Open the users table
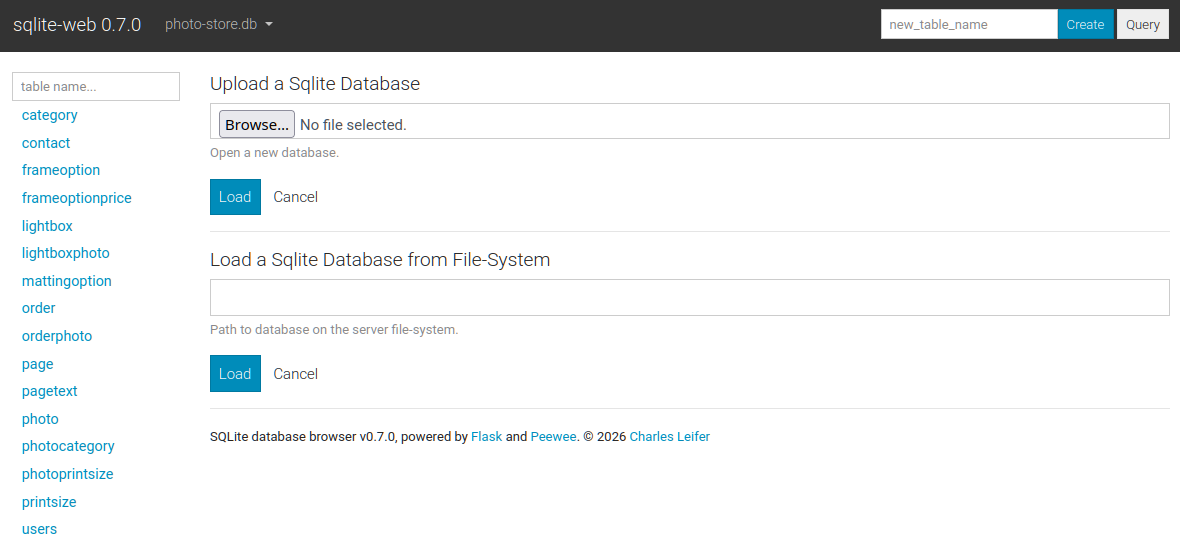This screenshot has width=1180, height=548. tap(39, 529)
